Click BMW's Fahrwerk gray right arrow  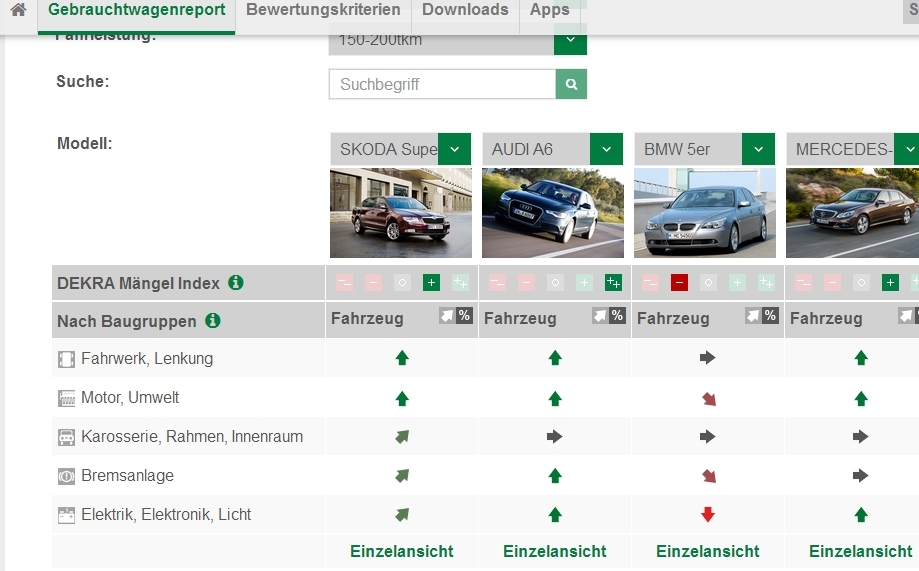tap(707, 358)
